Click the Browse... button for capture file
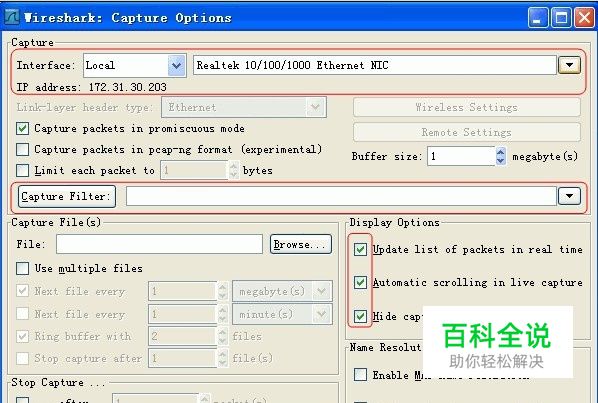This screenshot has height=403, width=598. coord(301,244)
